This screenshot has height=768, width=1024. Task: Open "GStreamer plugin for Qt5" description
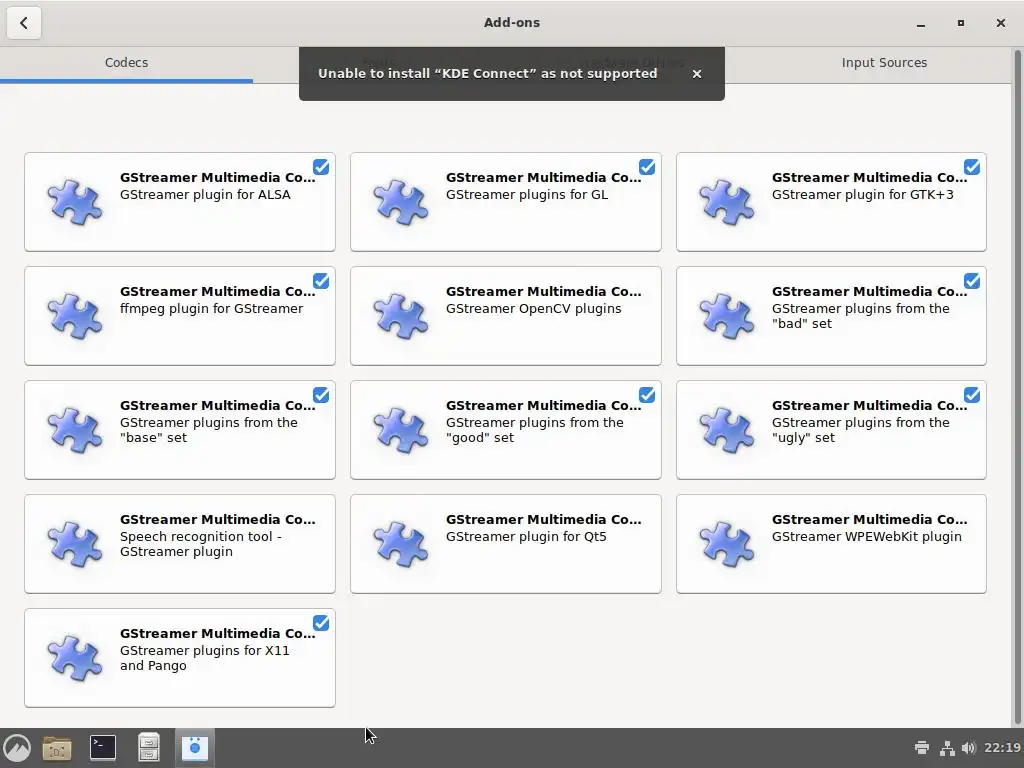[x=526, y=537]
